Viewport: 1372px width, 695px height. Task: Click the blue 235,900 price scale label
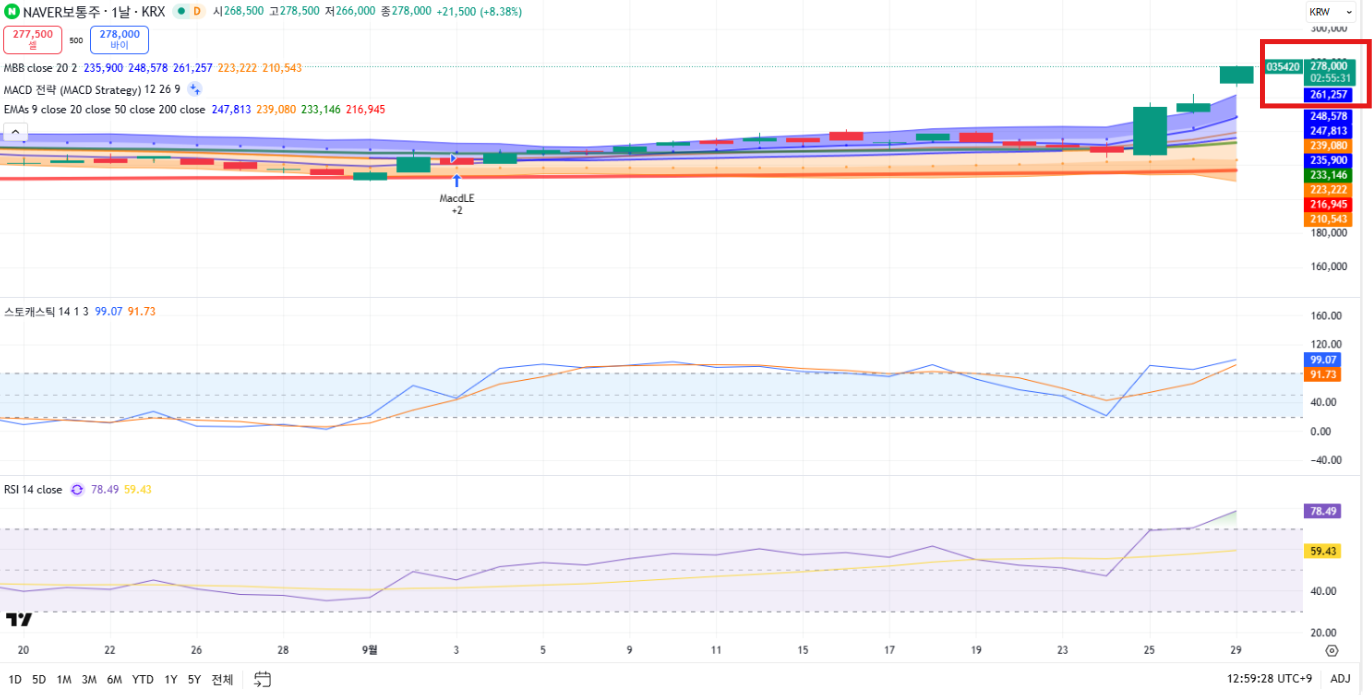pyautogui.click(x=1330, y=160)
